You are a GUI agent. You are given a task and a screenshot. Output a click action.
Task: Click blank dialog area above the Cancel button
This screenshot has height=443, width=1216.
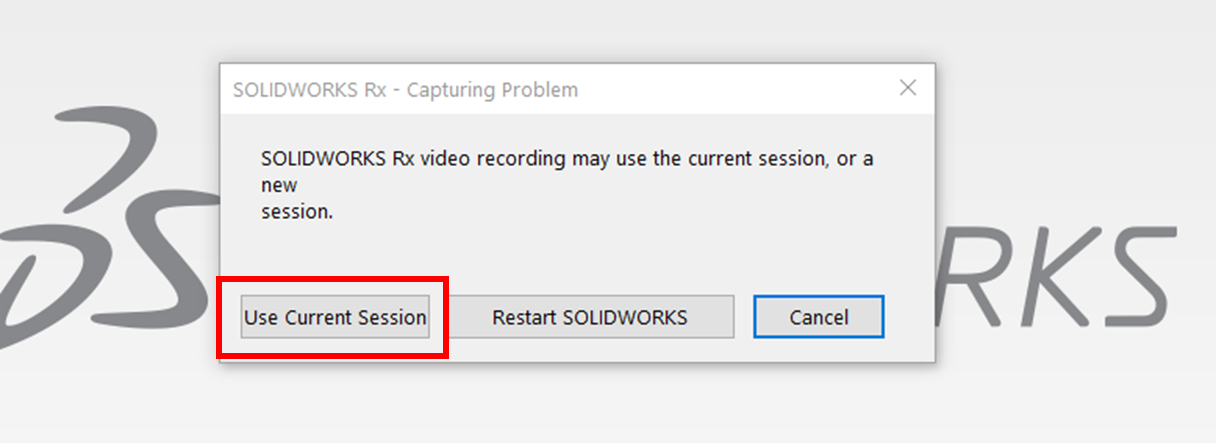(x=818, y=250)
